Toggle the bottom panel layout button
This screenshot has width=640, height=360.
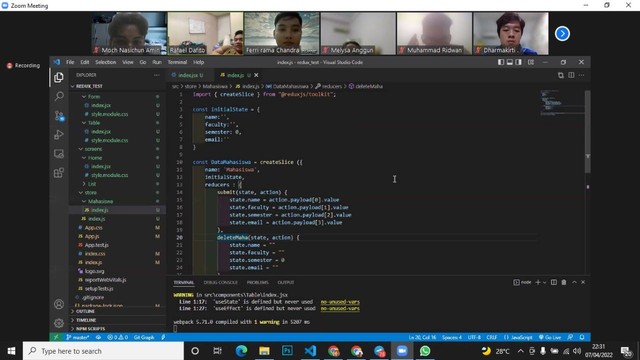coord(510,62)
